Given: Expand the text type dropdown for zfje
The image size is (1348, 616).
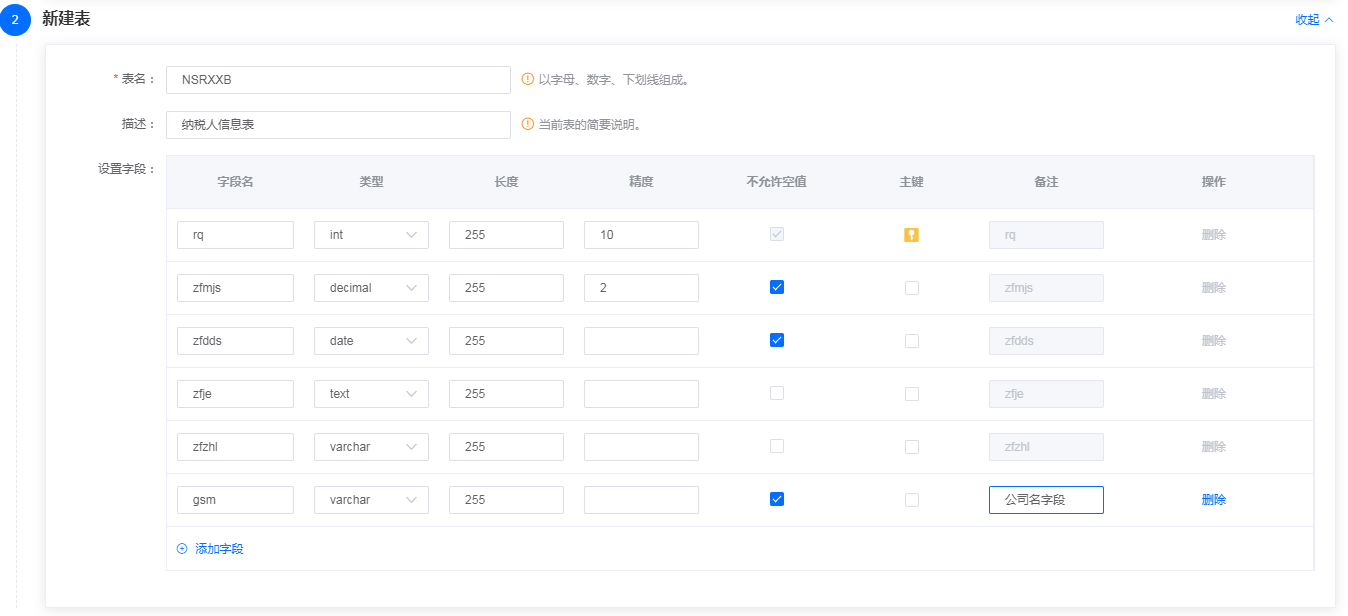Looking at the screenshot, I should click(371, 394).
